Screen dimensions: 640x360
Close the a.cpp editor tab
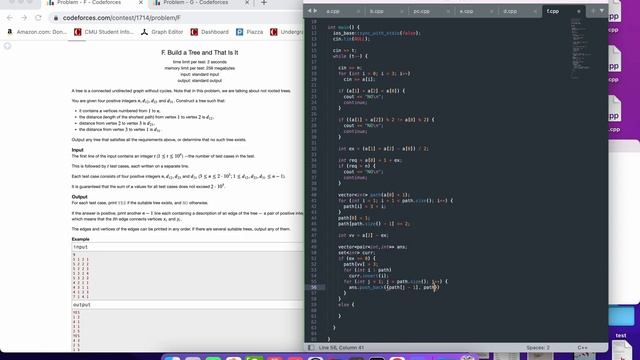(x=358, y=11)
